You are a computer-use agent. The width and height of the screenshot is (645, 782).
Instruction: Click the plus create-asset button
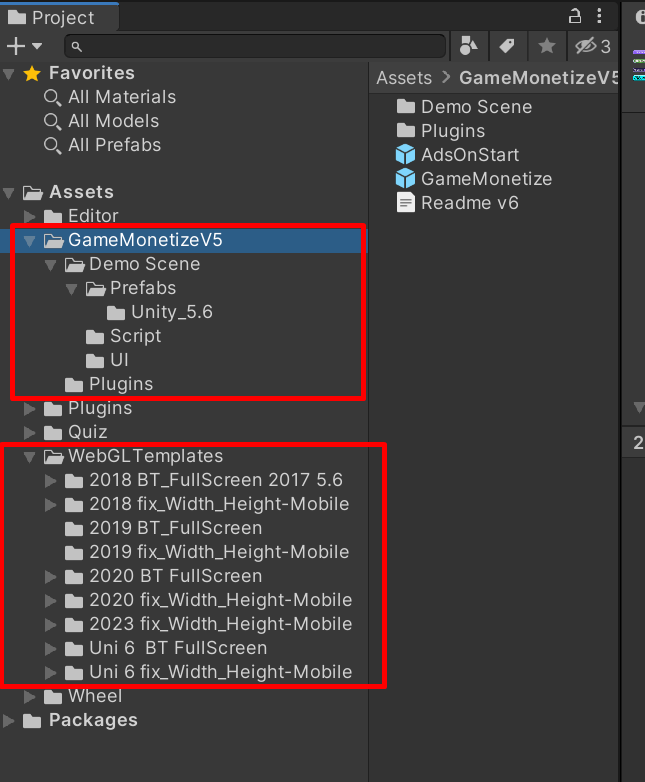16,46
